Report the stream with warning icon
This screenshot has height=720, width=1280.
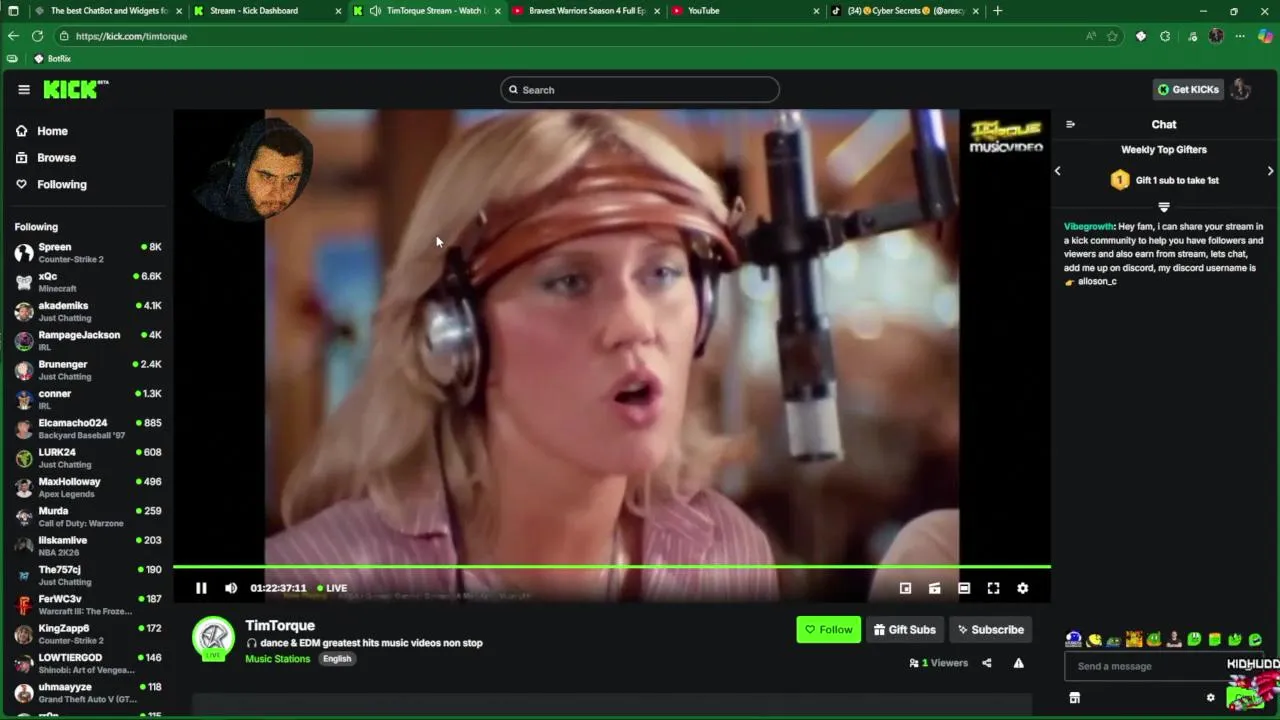(x=1018, y=663)
